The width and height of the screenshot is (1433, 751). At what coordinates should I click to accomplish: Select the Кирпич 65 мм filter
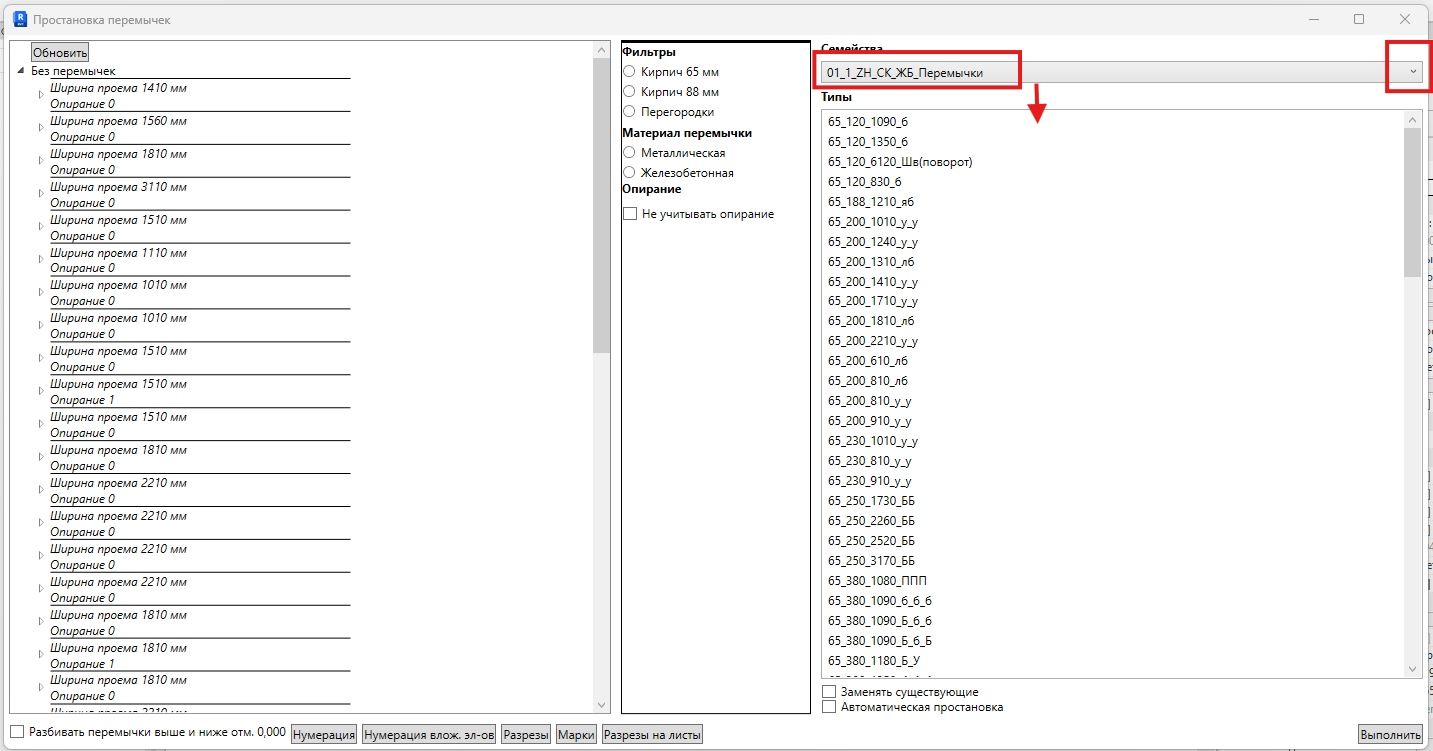[629, 72]
